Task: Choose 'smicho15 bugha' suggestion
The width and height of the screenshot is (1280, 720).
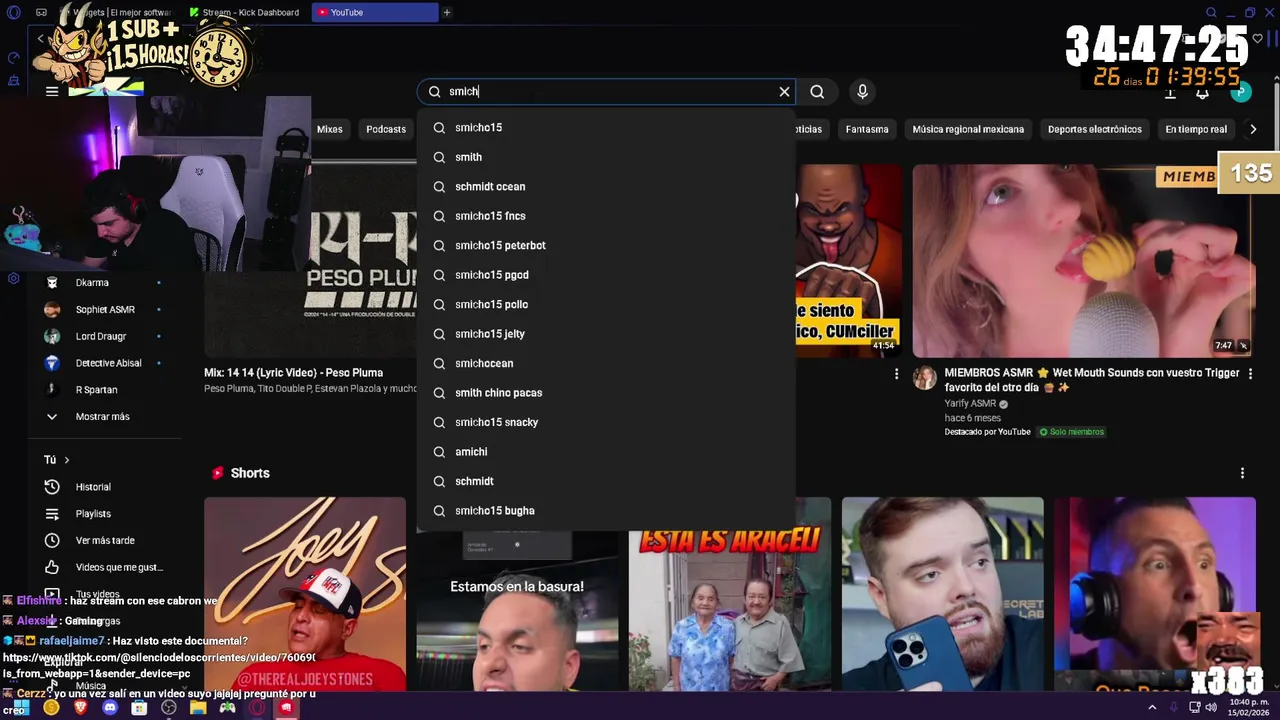Action: pos(606,511)
